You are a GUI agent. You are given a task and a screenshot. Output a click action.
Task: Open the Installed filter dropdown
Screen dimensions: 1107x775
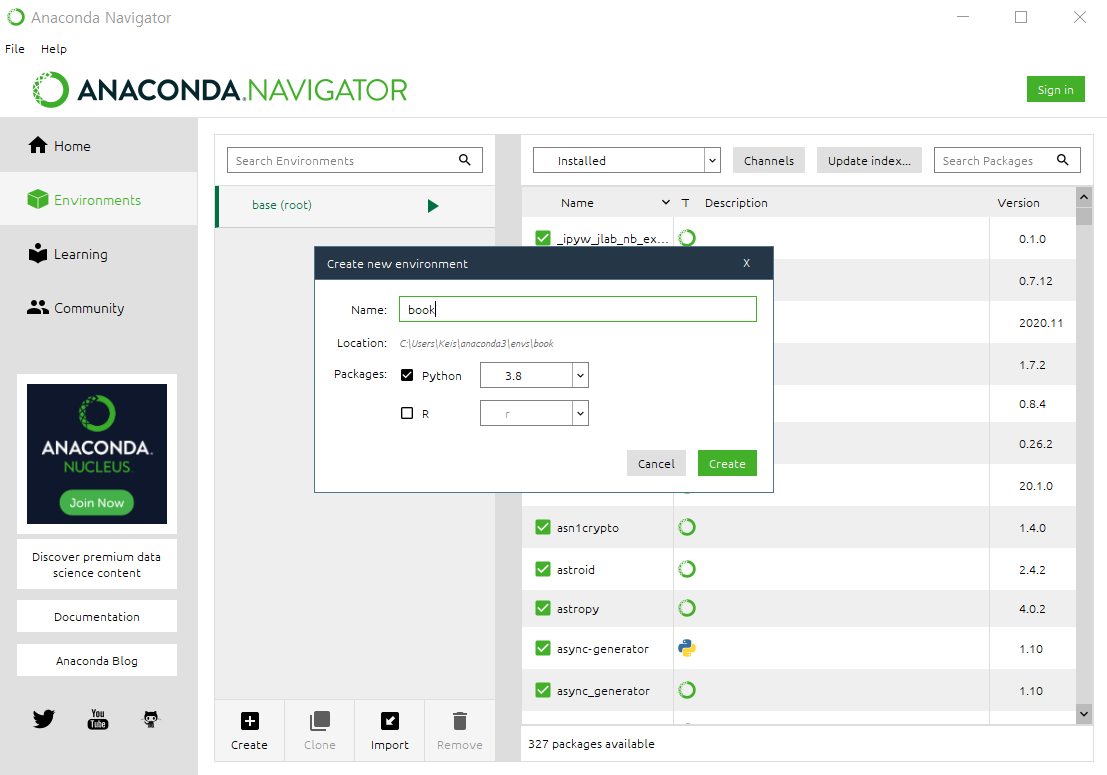(626, 160)
